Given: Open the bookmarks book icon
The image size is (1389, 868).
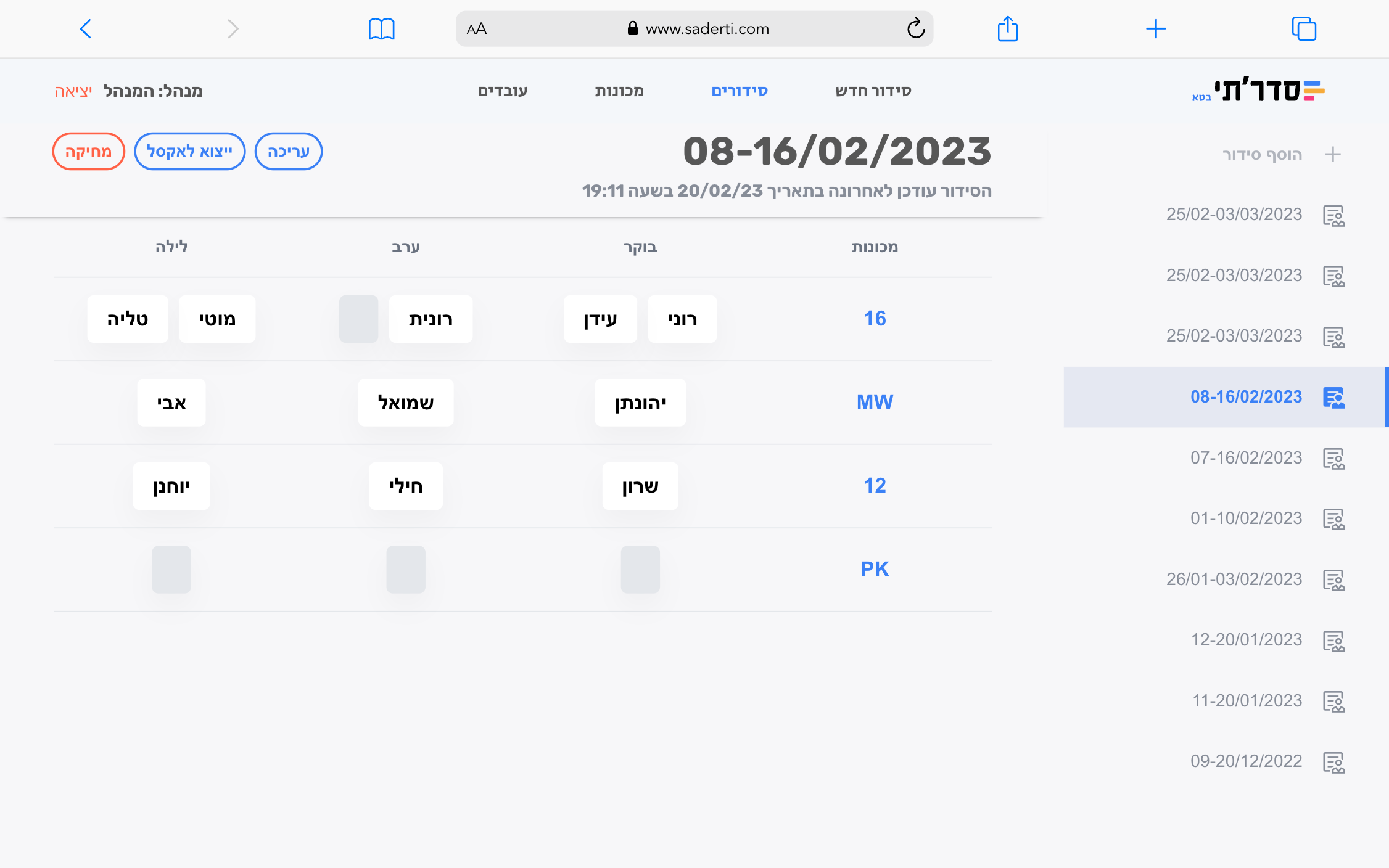Looking at the screenshot, I should pos(382,28).
